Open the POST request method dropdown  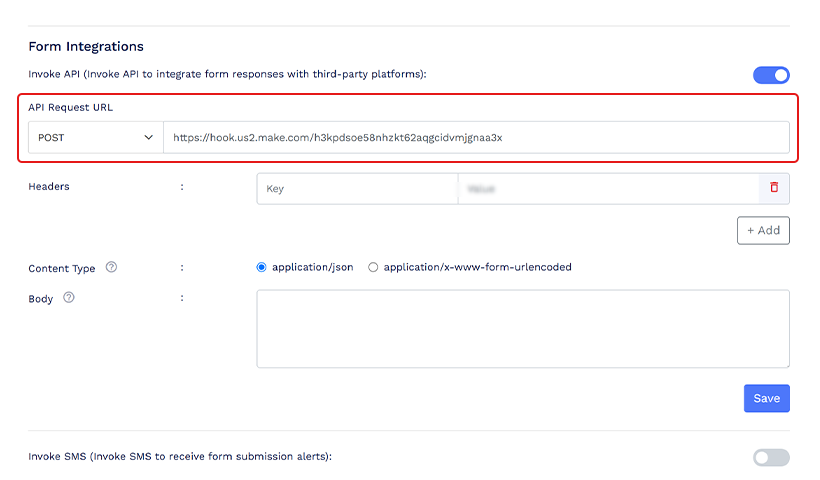click(x=95, y=138)
